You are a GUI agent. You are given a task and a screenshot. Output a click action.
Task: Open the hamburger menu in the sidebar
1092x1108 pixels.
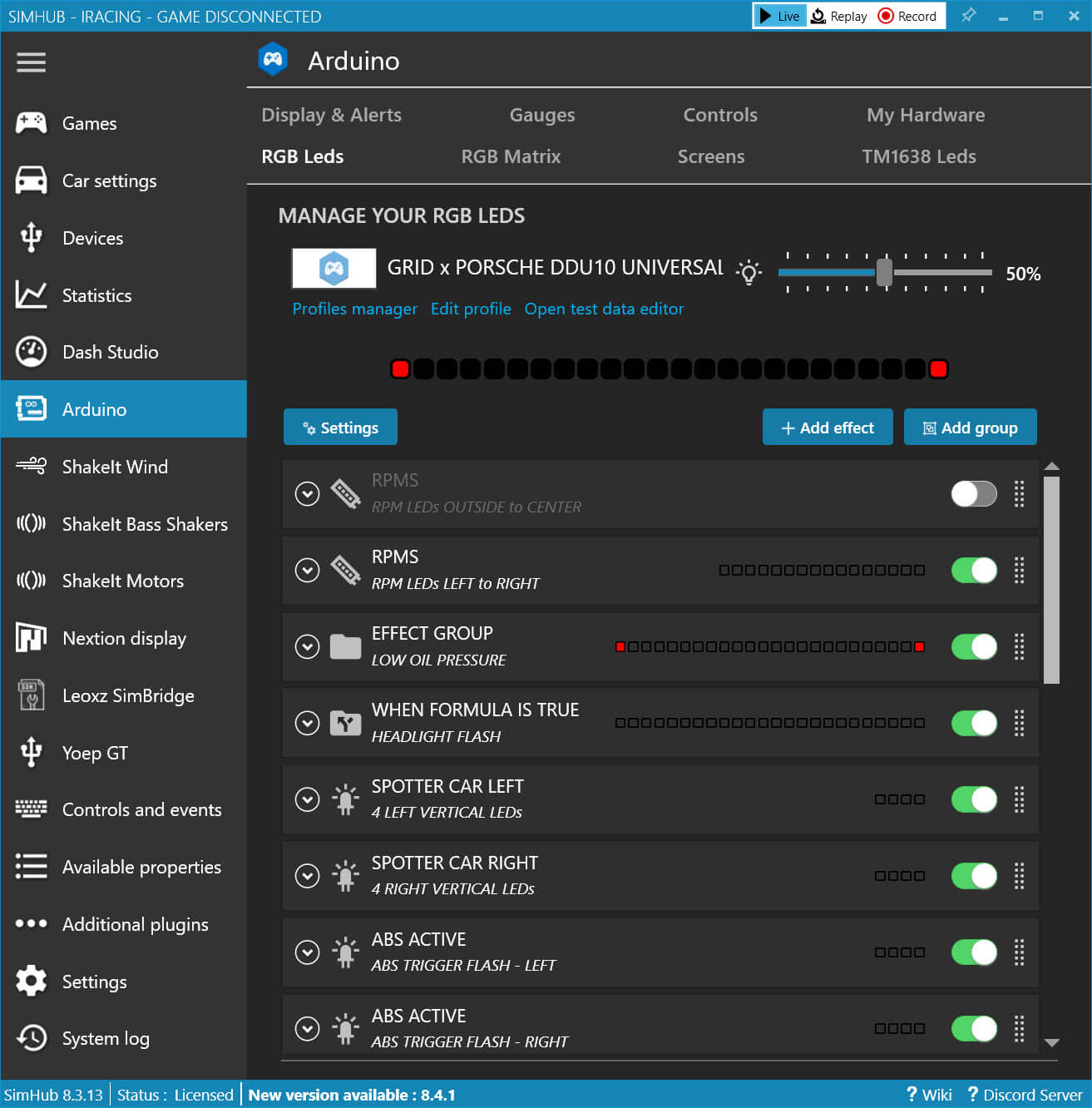click(31, 62)
